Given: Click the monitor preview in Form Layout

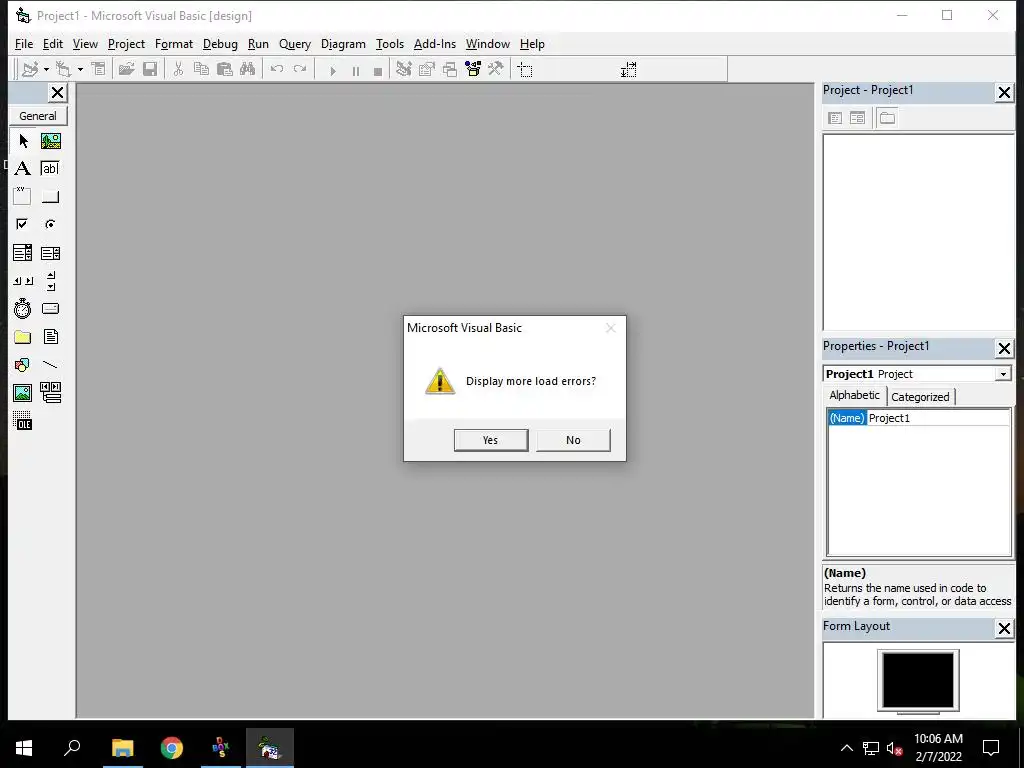Looking at the screenshot, I should [x=918, y=681].
